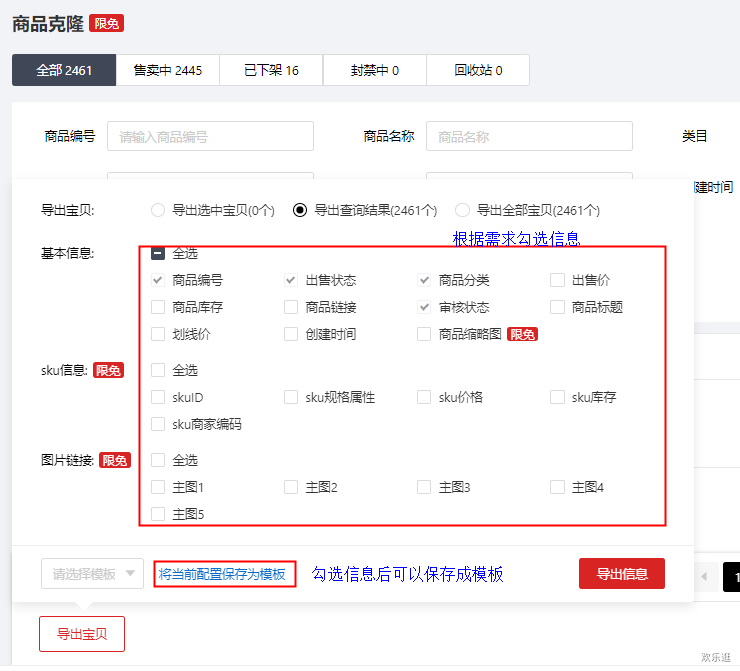Tick the 商品链接 checkbox
The image size is (740, 671).
coord(291,307)
